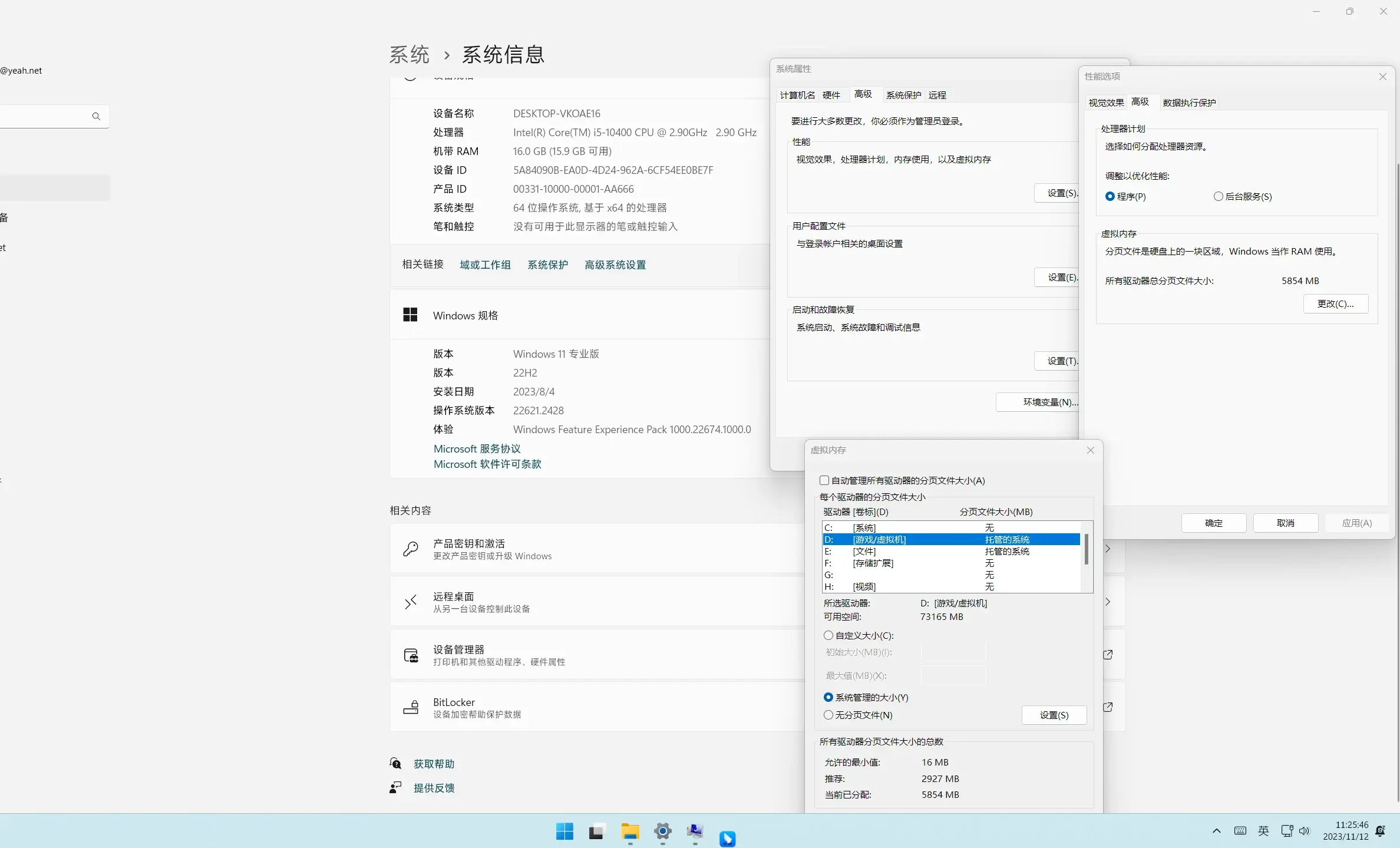
Task: Open the 高级系统设置 link
Action: pos(615,265)
